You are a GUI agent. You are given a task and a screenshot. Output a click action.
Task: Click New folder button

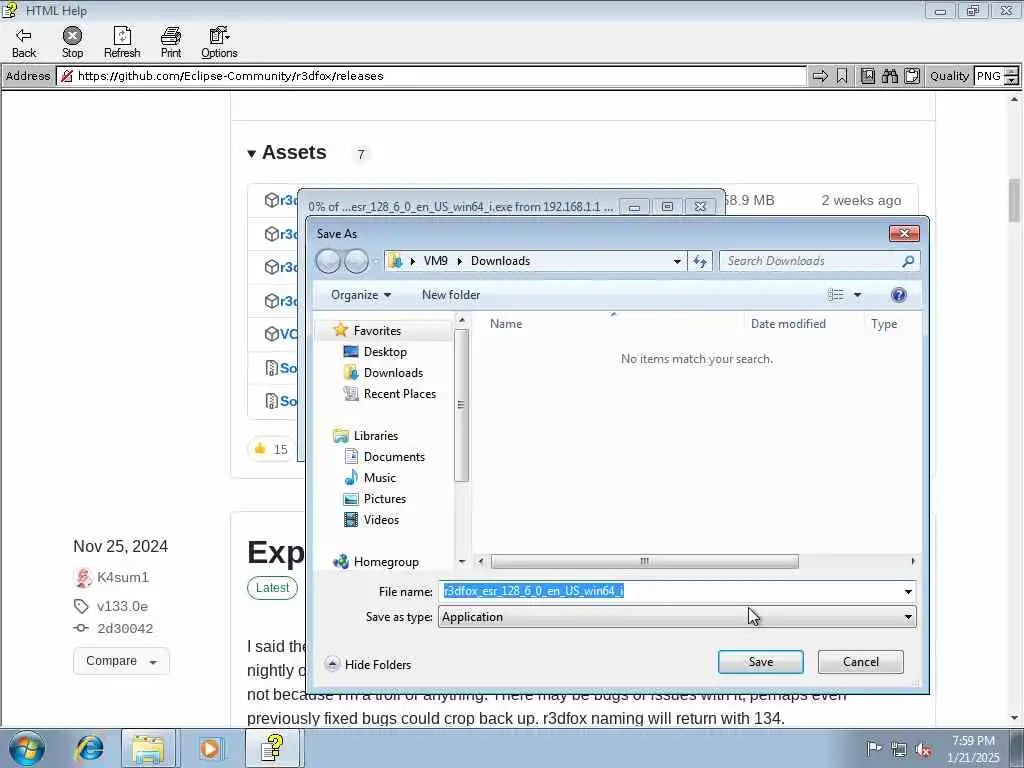(x=451, y=295)
